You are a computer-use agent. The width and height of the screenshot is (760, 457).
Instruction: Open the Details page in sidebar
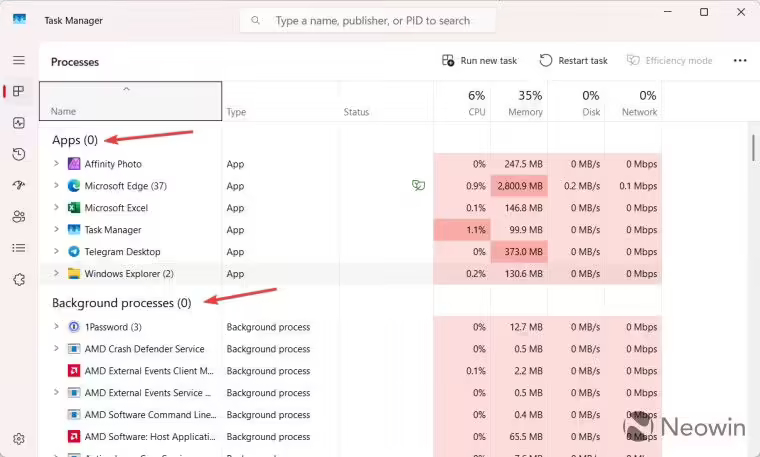(x=18, y=248)
